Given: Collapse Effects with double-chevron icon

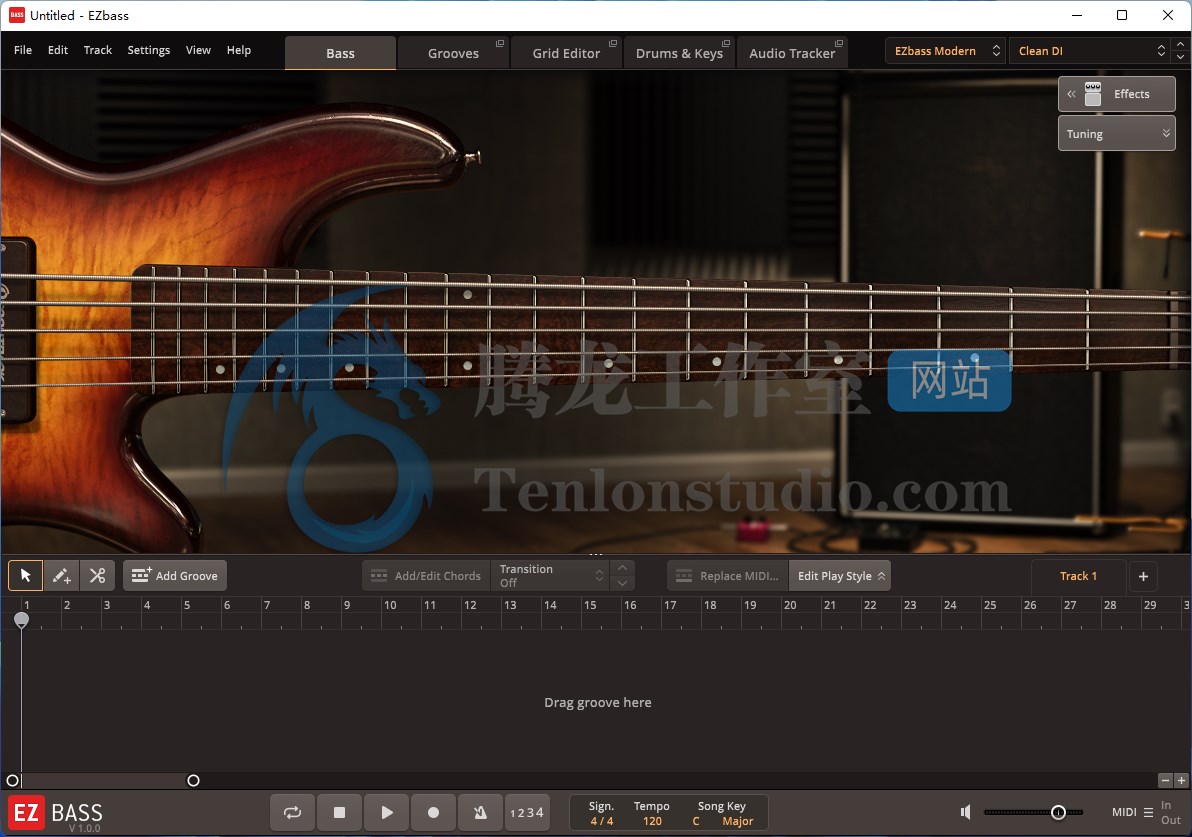Looking at the screenshot, I should pyautogui.click(x=1071, y=94).
